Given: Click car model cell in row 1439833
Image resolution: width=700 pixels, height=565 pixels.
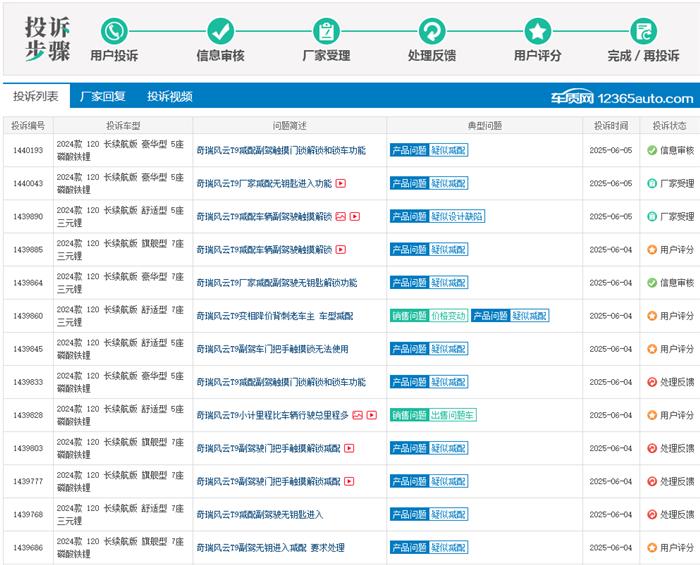Looking at the screenshot, I should click(121, 382).
